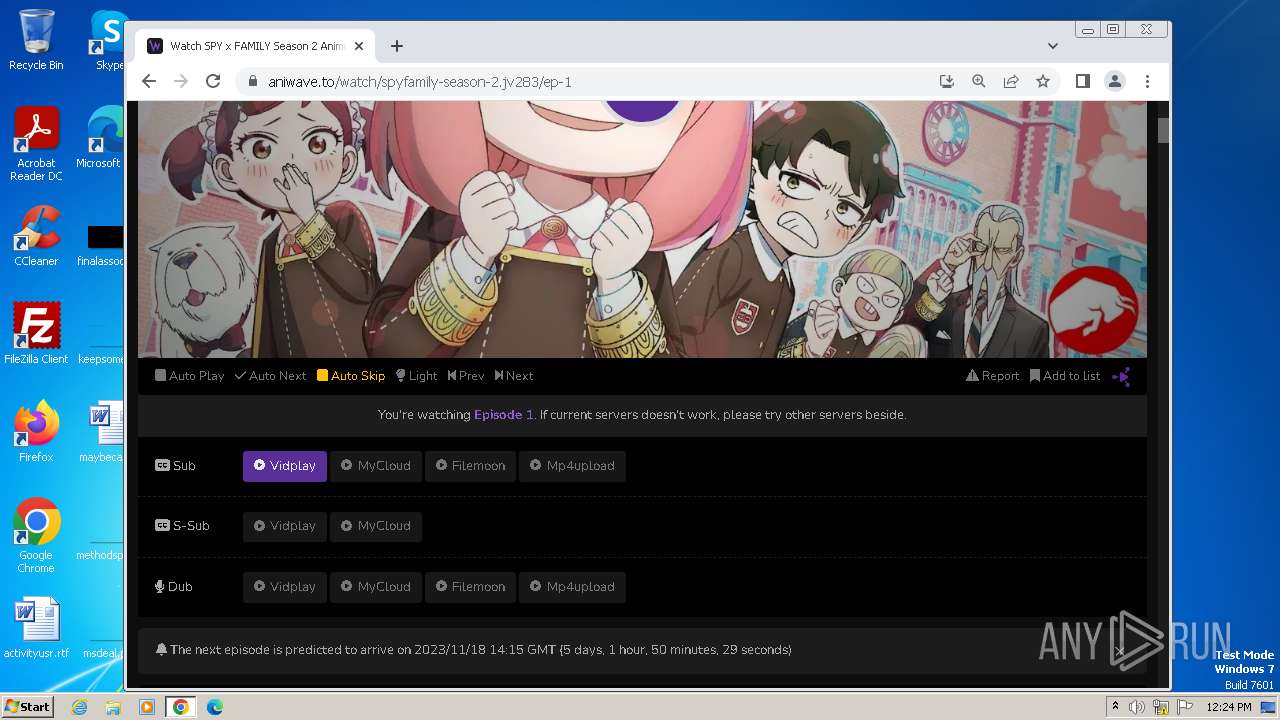Viewport: 1280px width, 720px height.
Task: Select Dub Vidplay server
Action: point(285,587)
